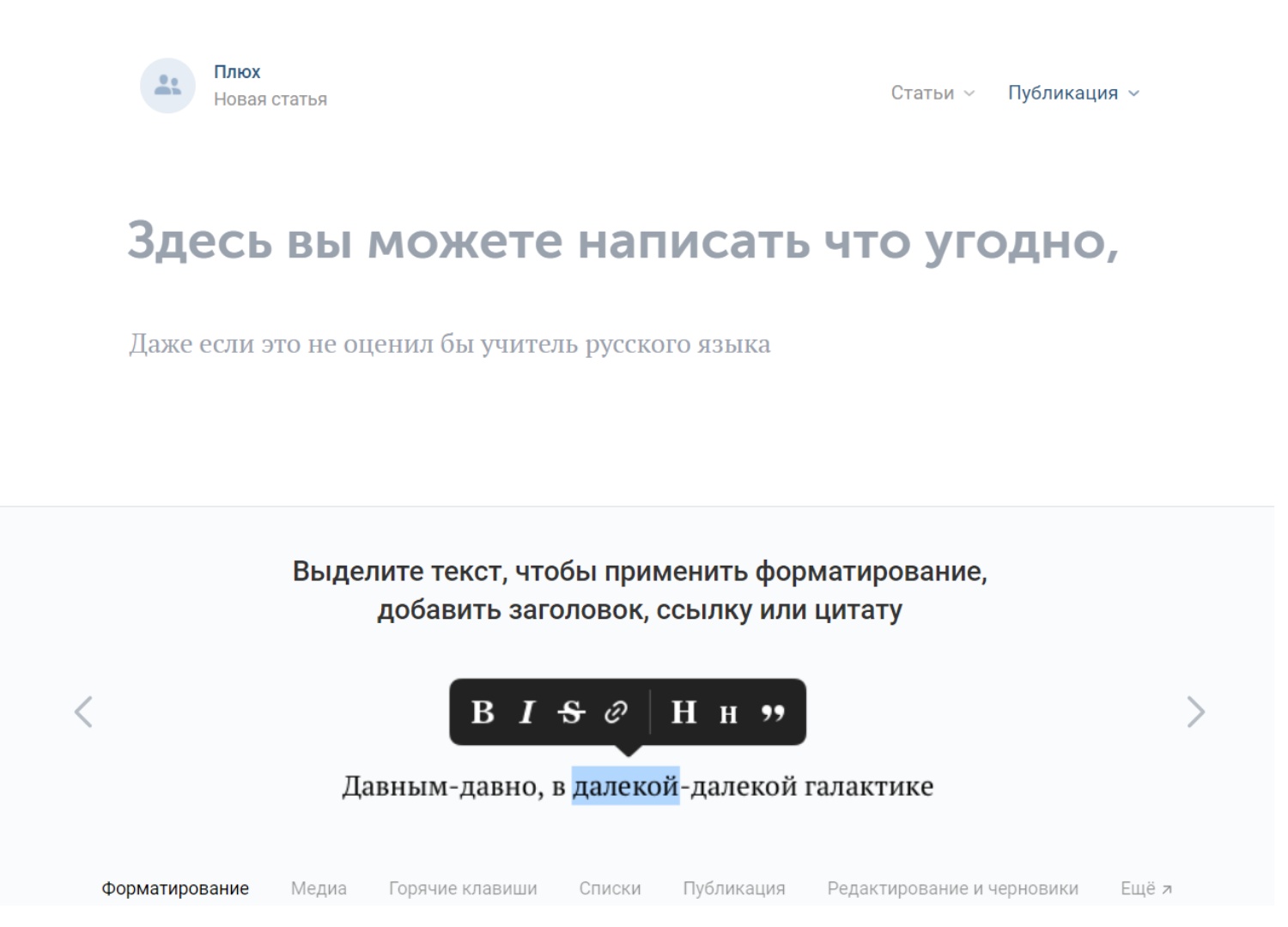Click the article title input field
The height and width of the screenshot is (927, 1288).
pyautogui.click(x=623, y=241)
